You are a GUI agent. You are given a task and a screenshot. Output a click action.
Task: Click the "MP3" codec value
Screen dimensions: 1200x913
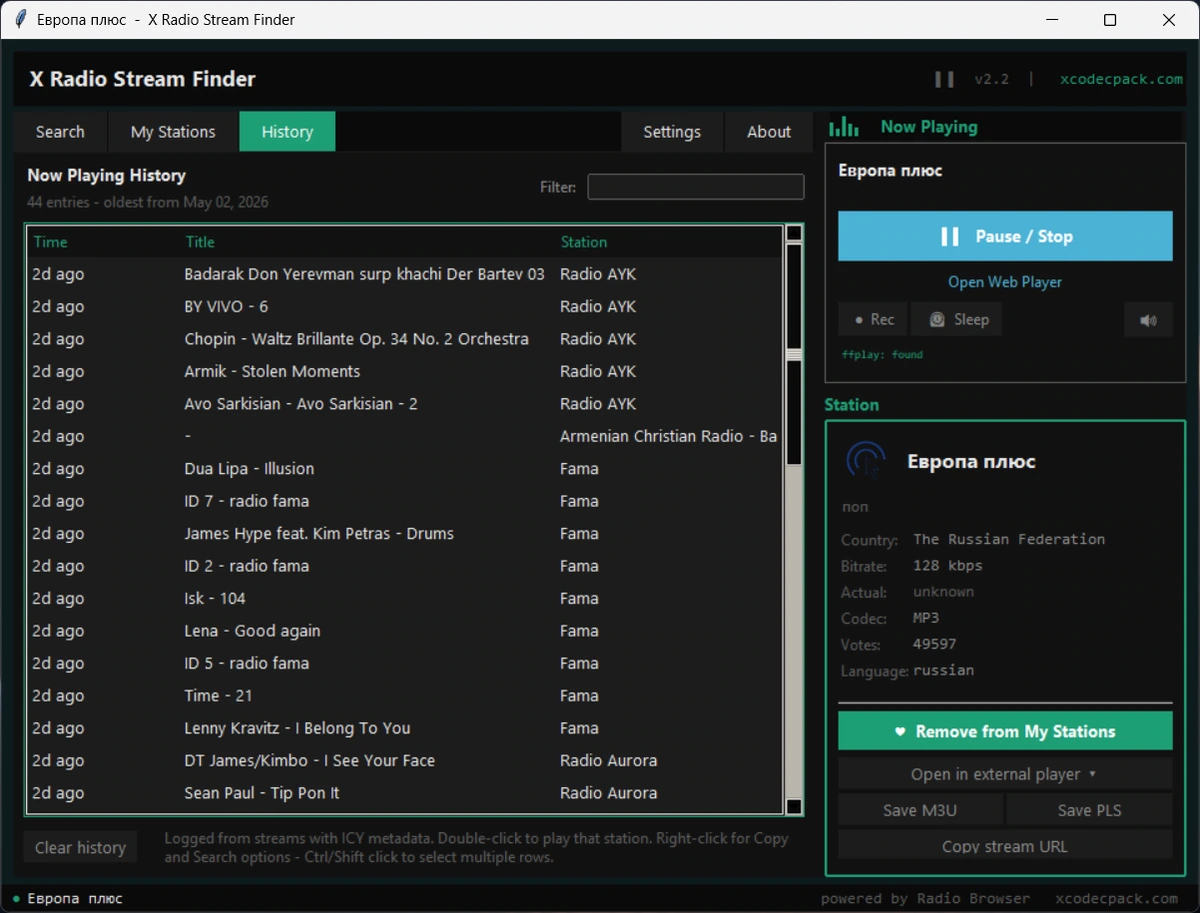point(926,618)
